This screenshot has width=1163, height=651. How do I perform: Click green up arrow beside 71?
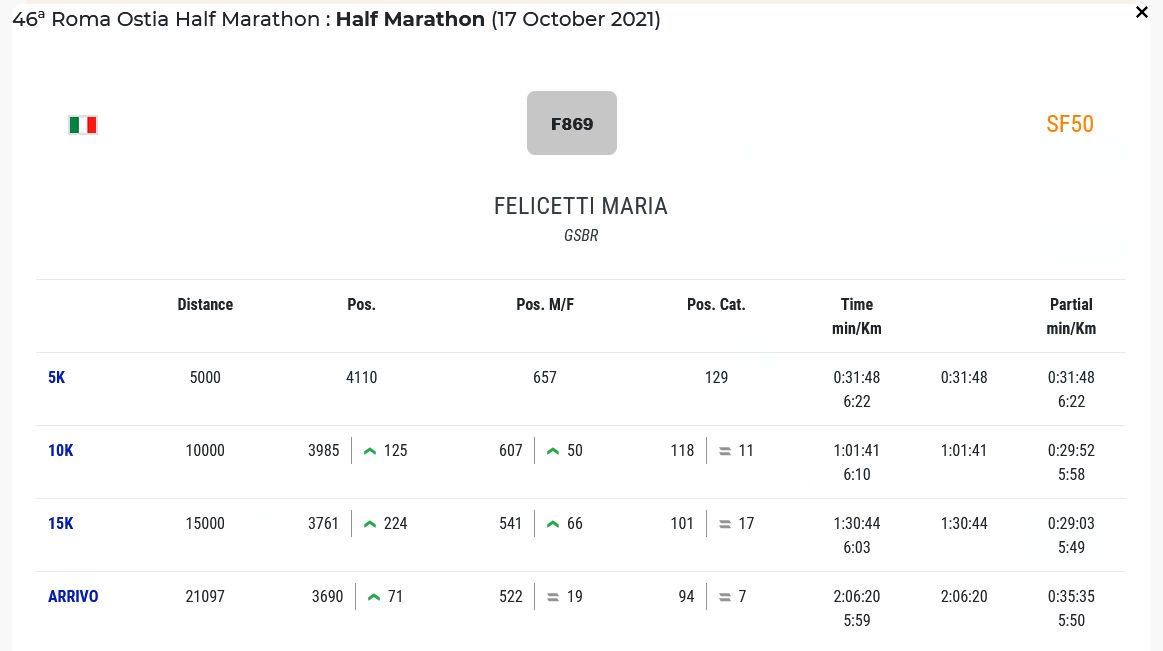tap(374, 597)
